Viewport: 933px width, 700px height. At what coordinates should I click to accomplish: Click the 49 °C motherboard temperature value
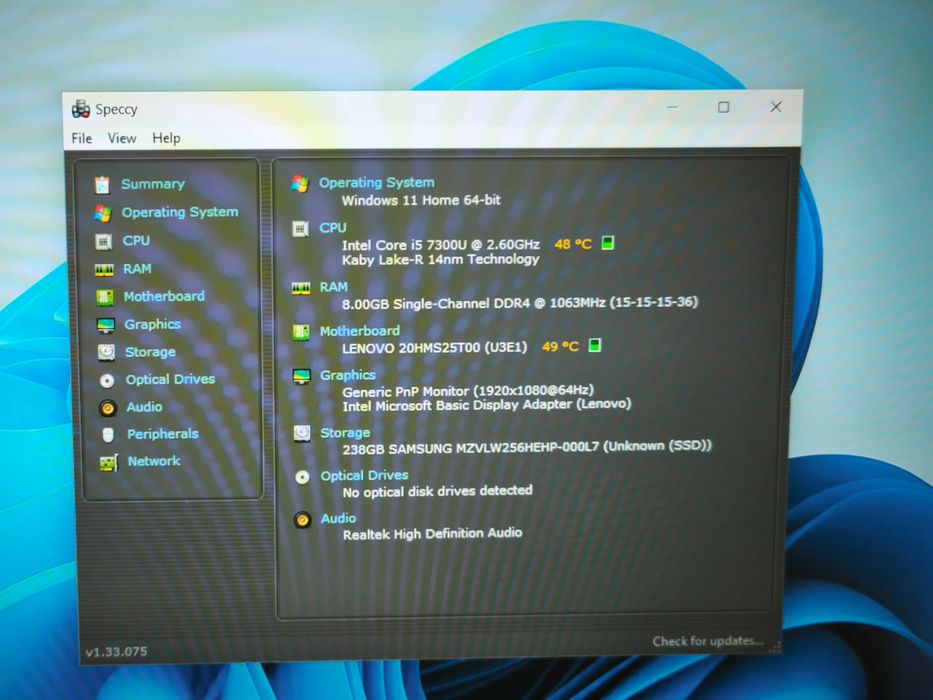560,346
